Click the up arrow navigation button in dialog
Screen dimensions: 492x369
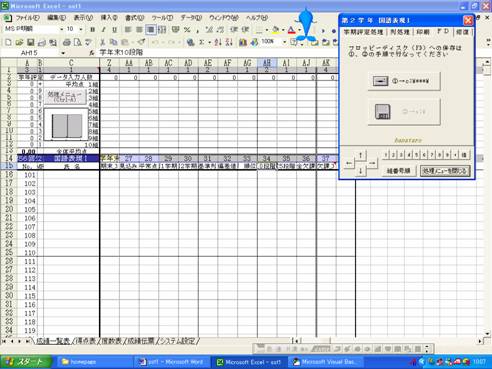(360, 155)
